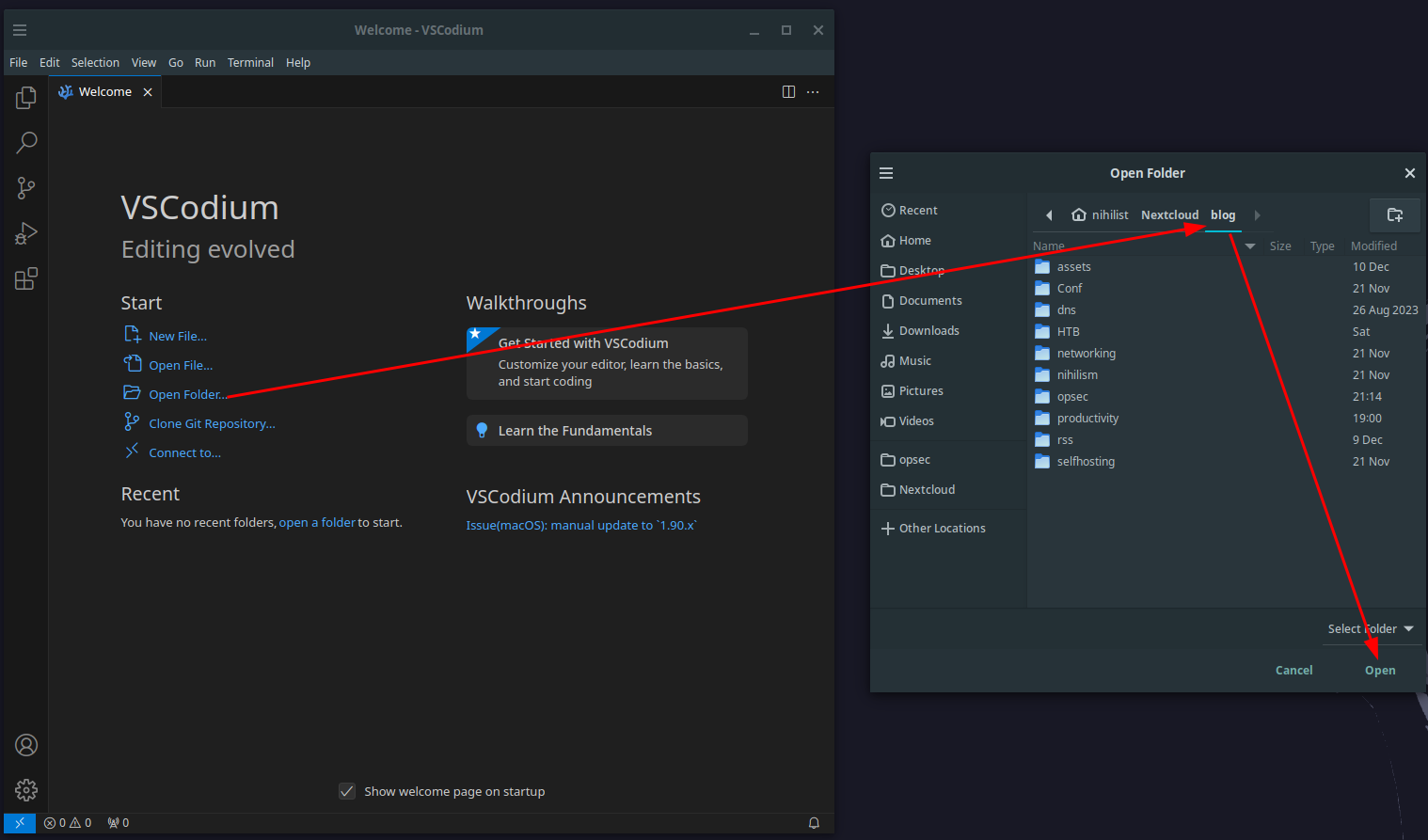Viewport: 1428px width, 840px height.
Task: Sort the list by the Name column
Action: click(x=1144, y=246)
